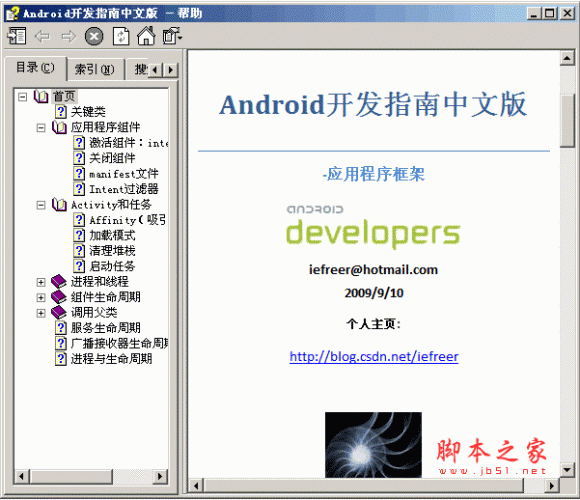Click the topic icon next to 启动任务
This screenshot has height=500, width=580.
(x=79, y=266)
